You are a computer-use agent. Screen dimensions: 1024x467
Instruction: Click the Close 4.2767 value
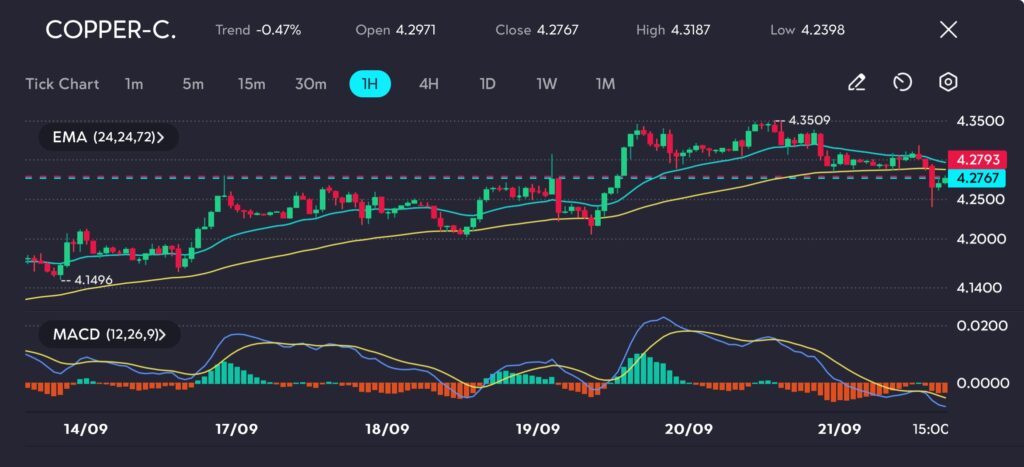tap(537, 30)
